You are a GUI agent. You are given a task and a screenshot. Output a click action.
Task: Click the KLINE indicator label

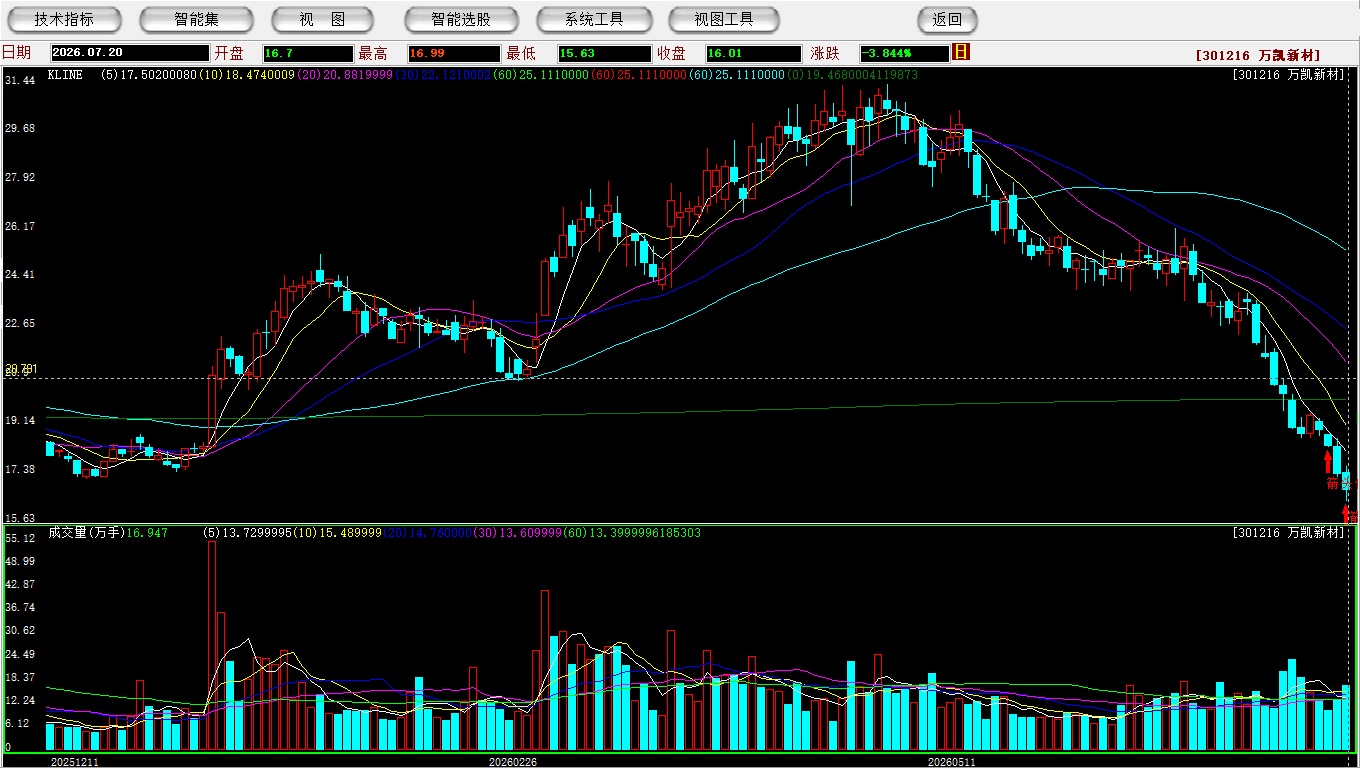click(x=65, y=75)
